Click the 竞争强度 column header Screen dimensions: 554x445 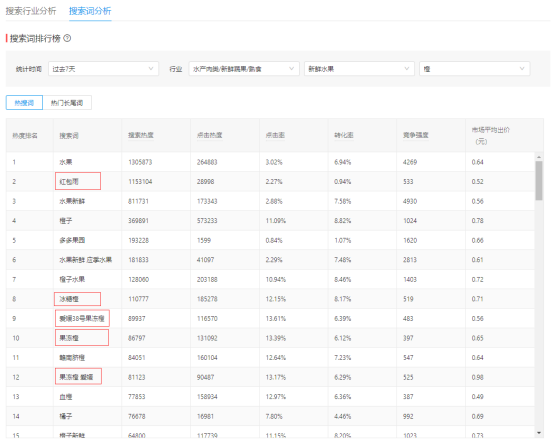416,135
